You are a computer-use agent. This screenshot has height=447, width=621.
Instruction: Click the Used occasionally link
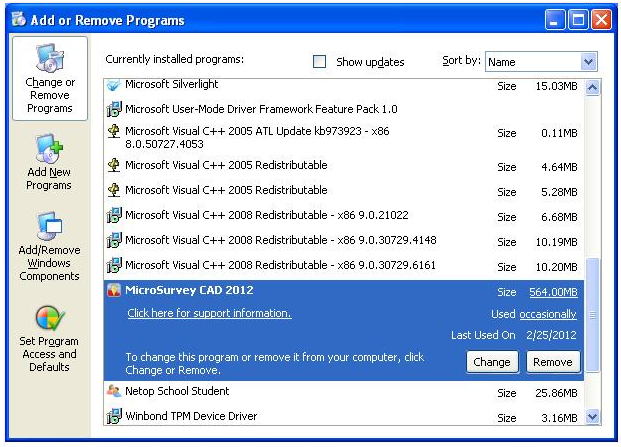[x=548, y=314]
